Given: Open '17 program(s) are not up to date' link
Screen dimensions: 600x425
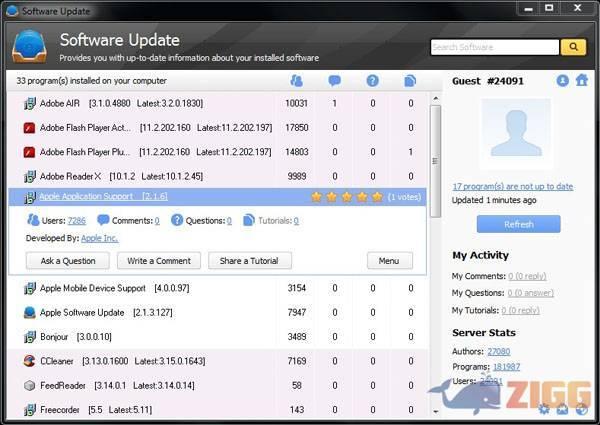Looking at the screenshot, I should coord(512,187).
